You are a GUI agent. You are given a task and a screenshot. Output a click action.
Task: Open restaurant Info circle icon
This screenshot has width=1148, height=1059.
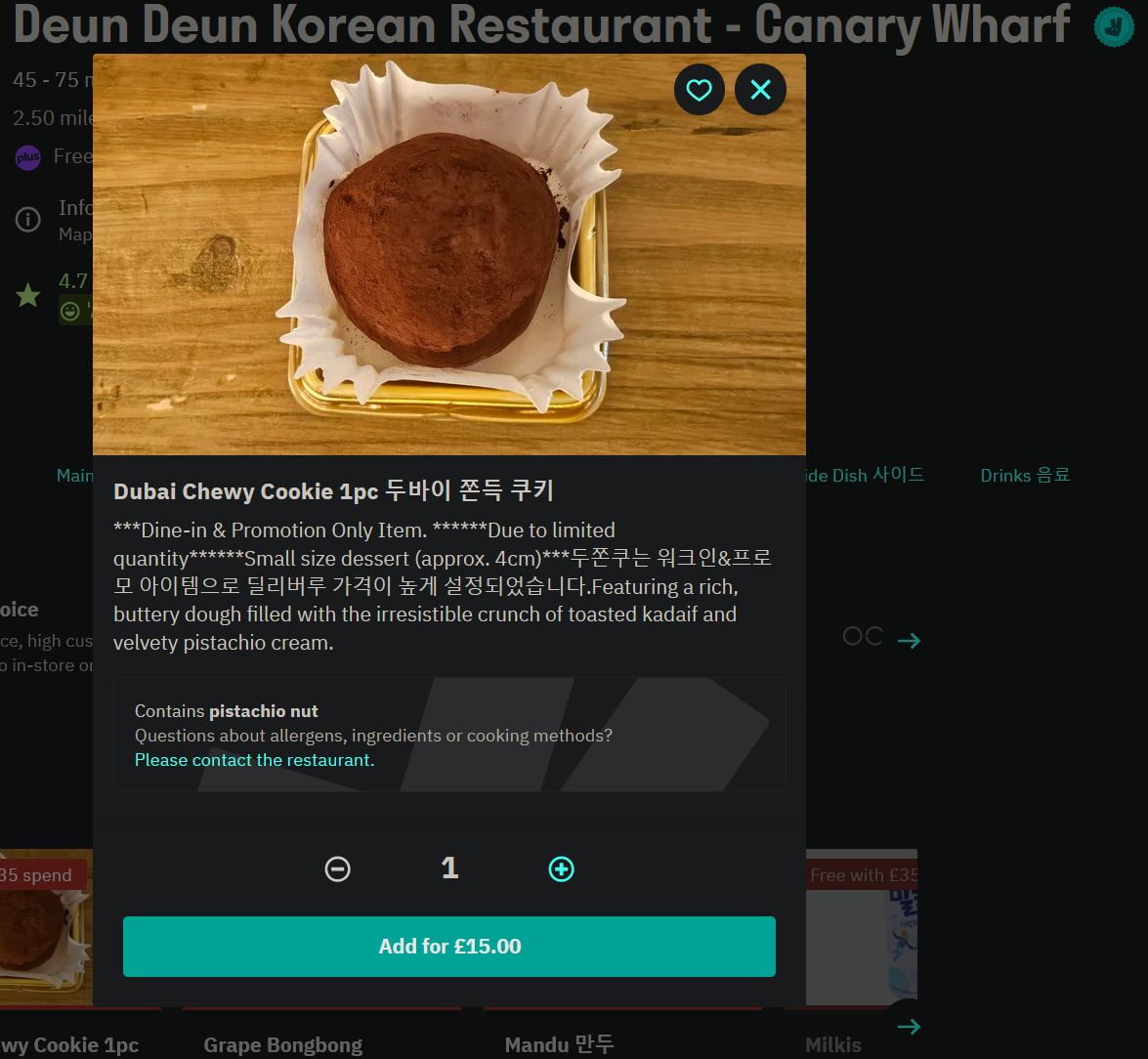pyautogui.click(x=27, y=219)
